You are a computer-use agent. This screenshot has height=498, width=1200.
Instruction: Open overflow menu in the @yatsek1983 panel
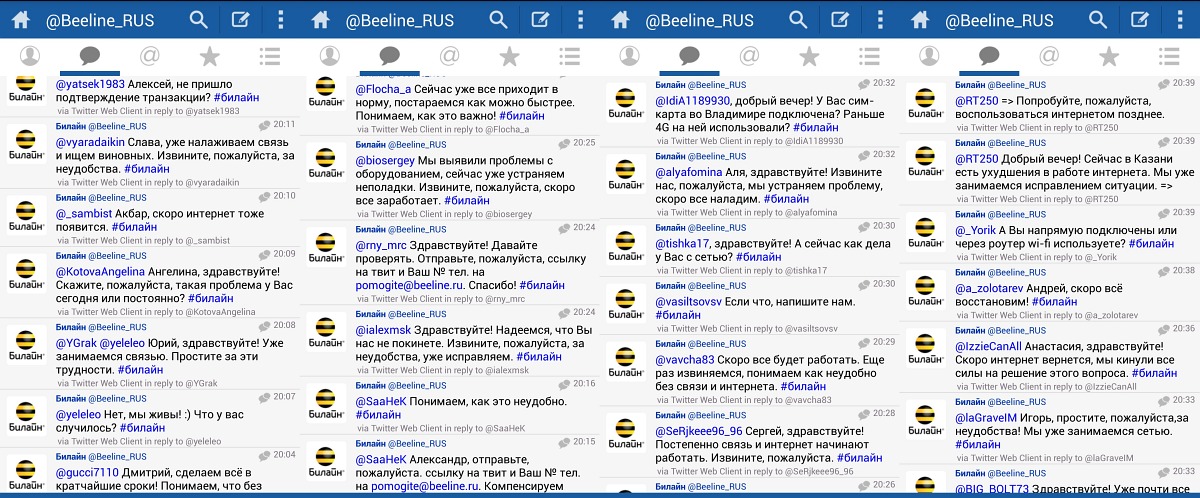click(281, 20)
